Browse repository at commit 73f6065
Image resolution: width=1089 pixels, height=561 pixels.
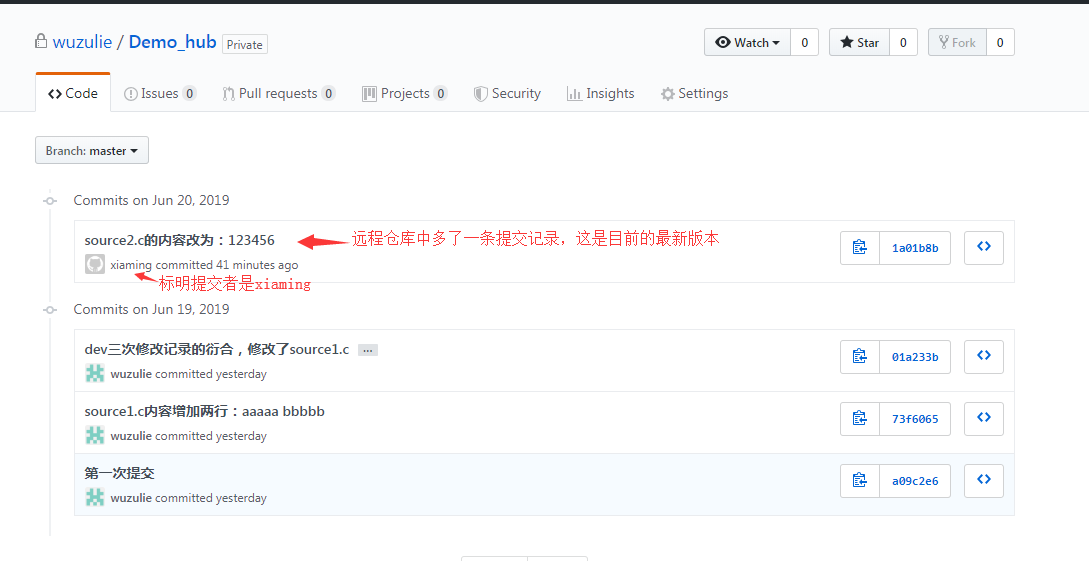pos(983,419)
